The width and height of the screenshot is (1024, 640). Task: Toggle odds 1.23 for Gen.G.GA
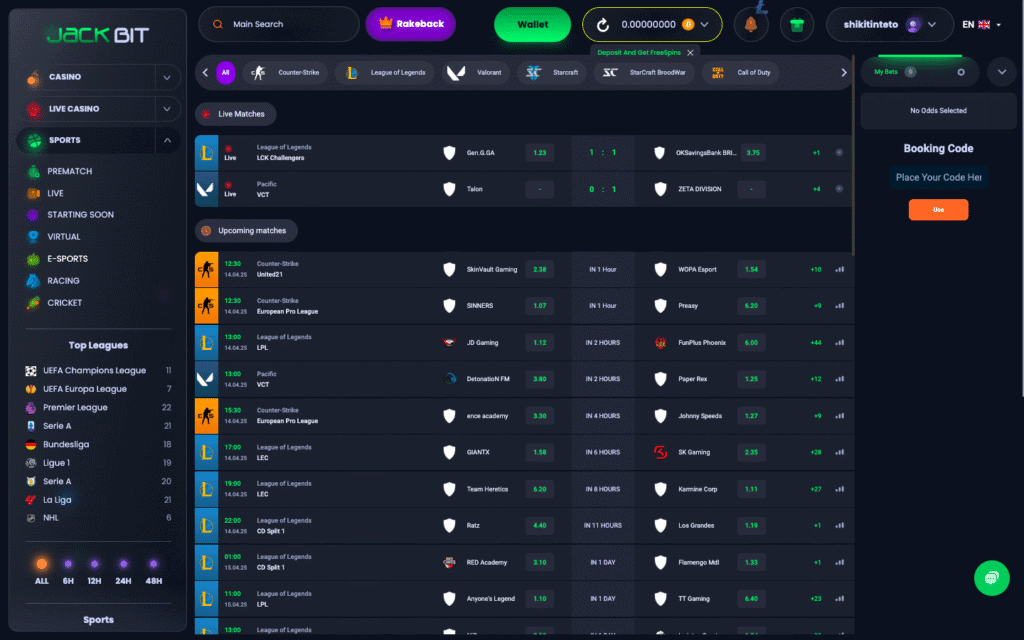coord(539,153)
